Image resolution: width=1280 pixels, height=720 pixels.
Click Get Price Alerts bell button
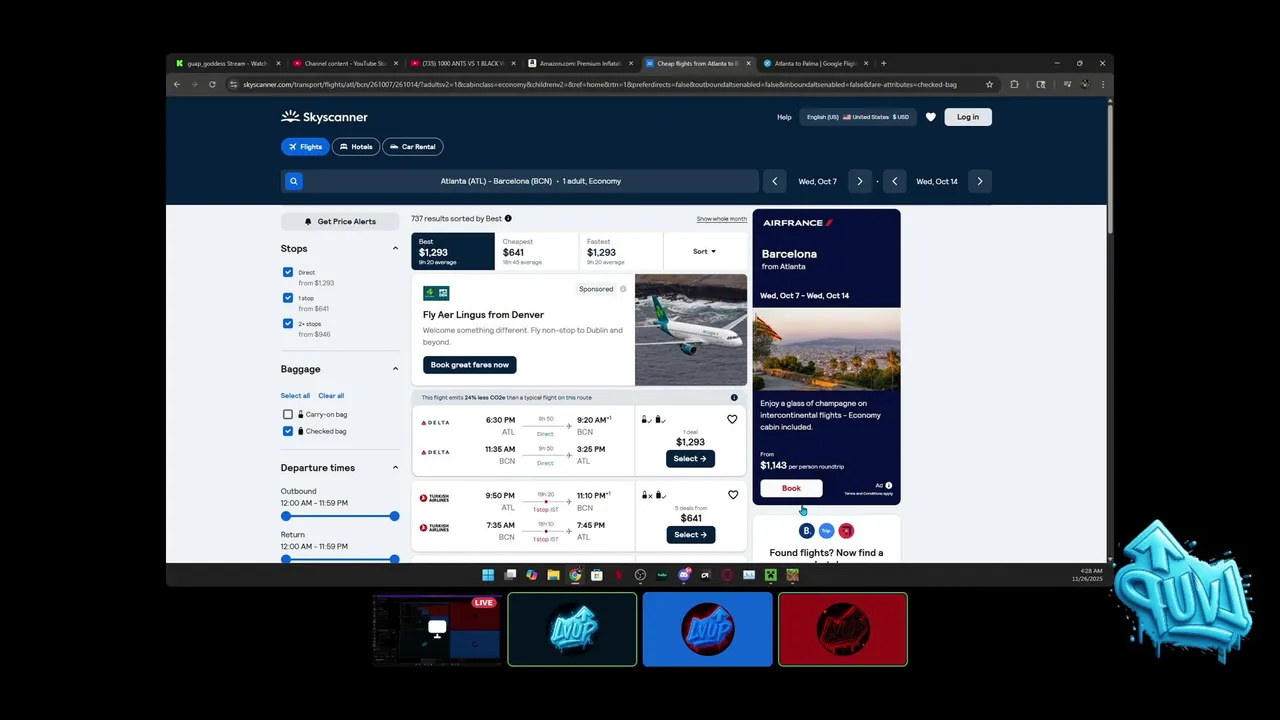coord(340,221)
